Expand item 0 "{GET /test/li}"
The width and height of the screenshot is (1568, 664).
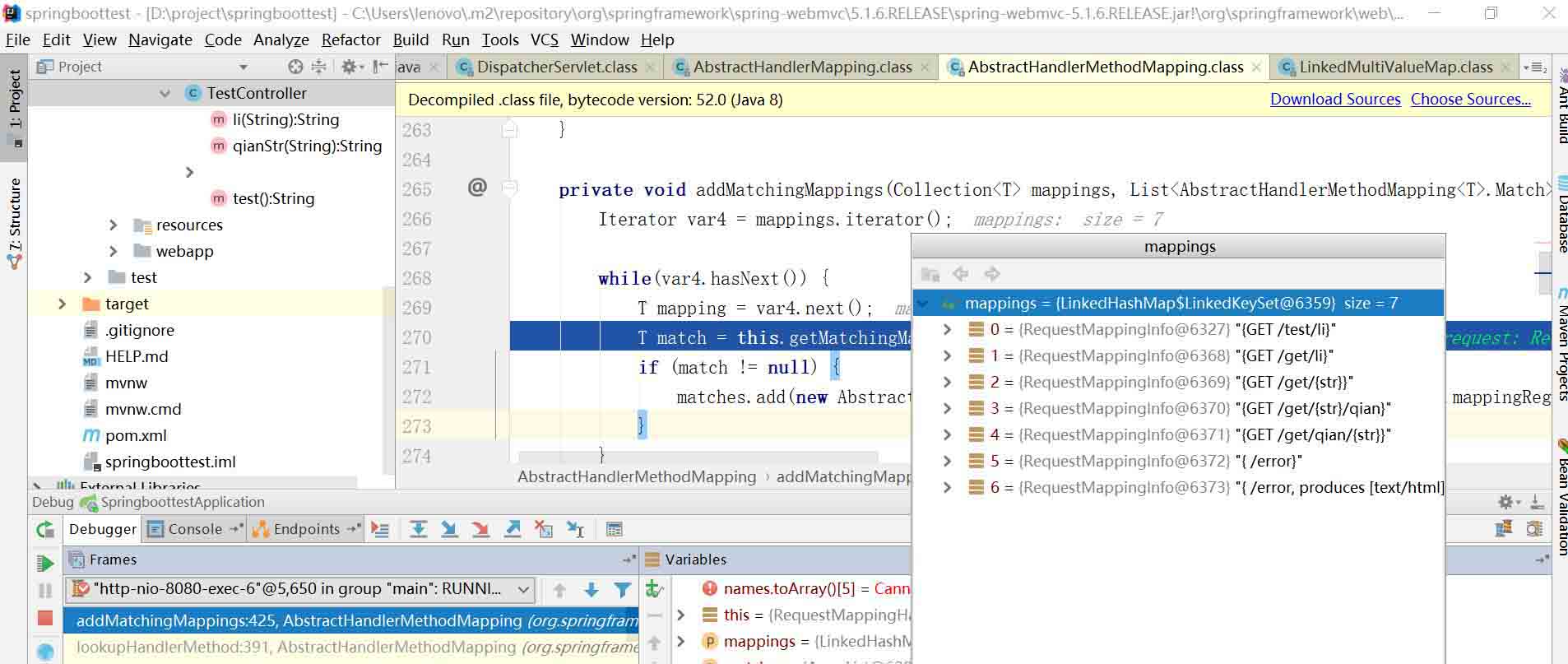pyautogui.click(x=947, y=329)
